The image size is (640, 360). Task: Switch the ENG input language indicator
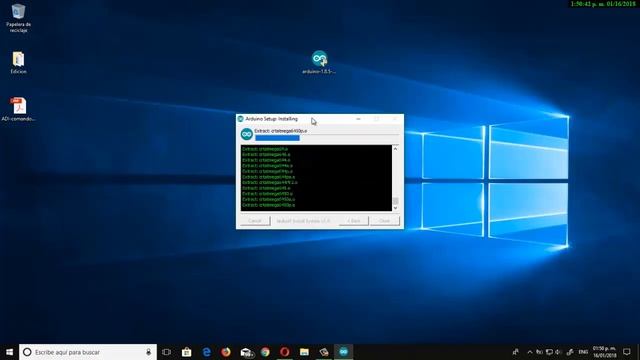coord(583,352)
